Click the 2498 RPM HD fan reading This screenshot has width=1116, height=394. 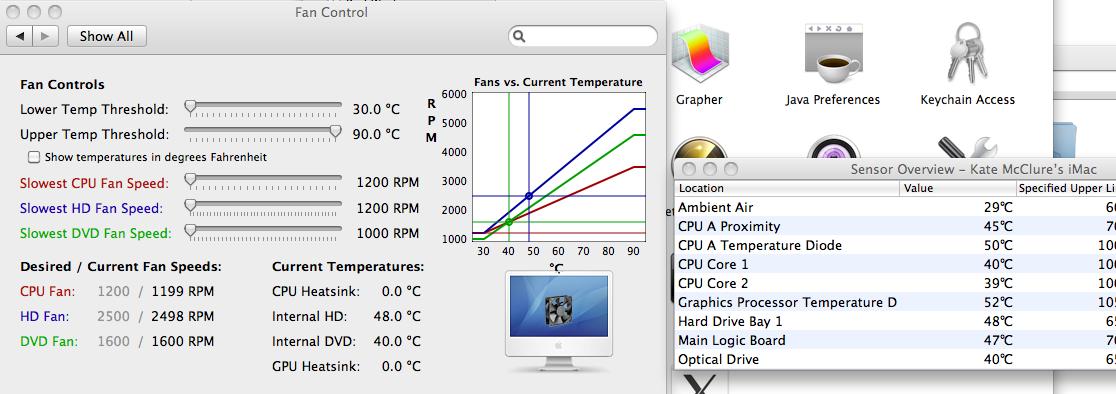point(183,316)
